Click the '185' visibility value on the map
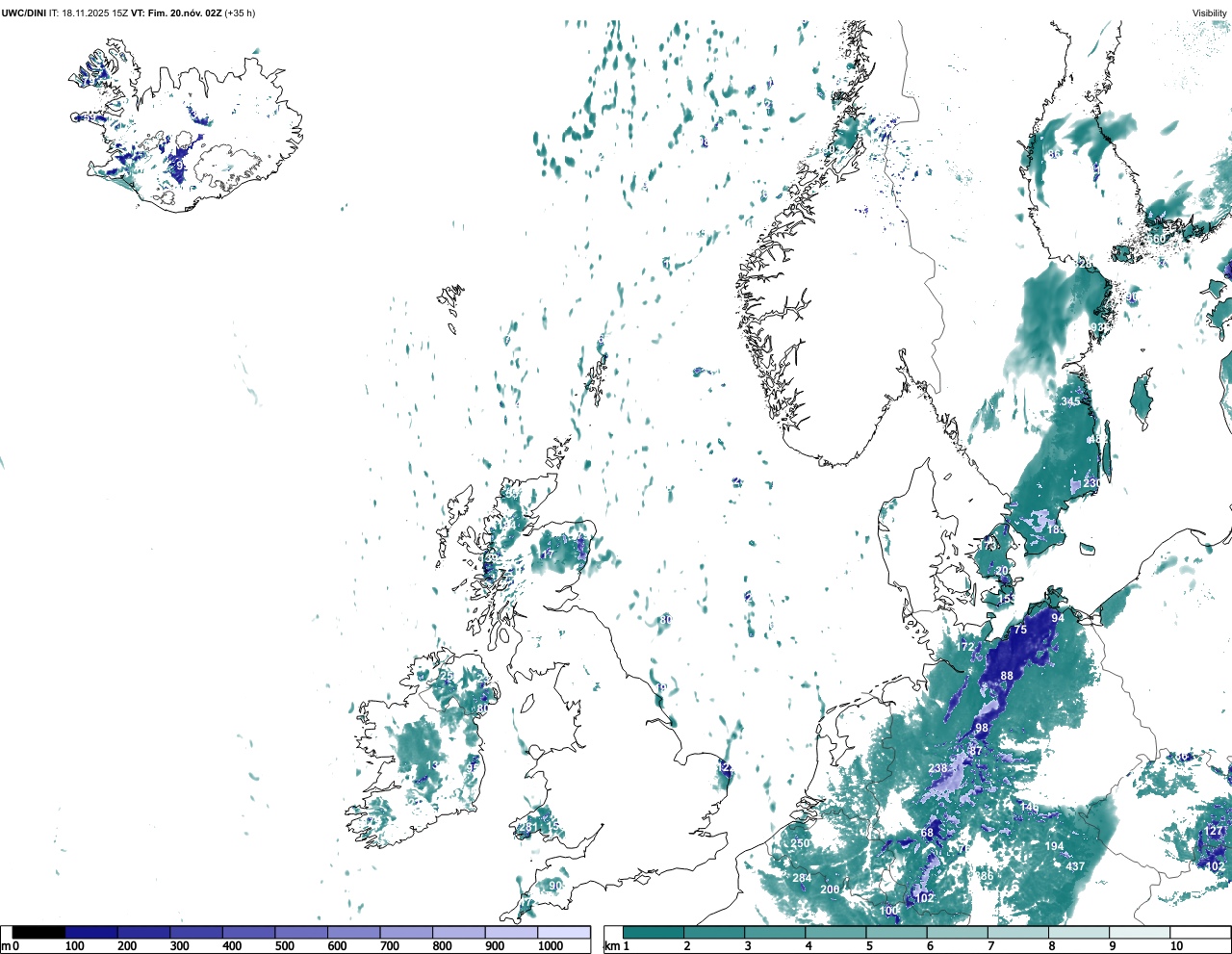Image resolution: width=1232 pixels, height=954 pixels. point(1056,529)
